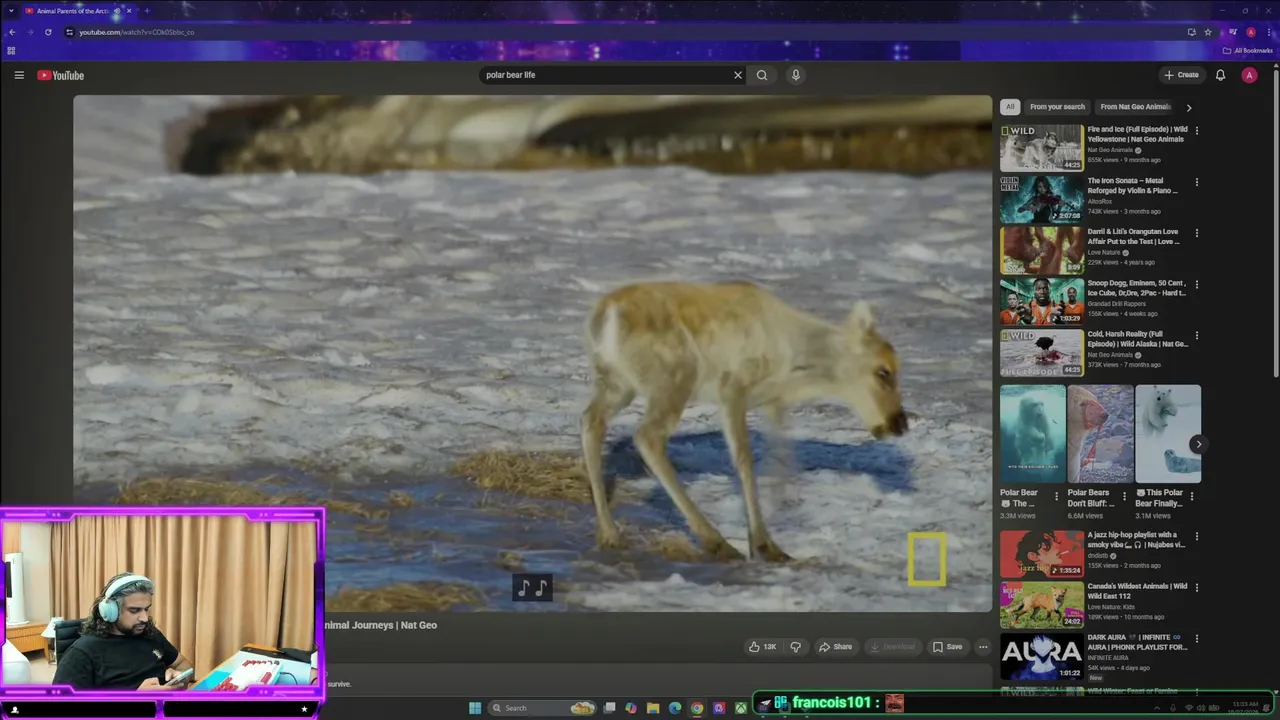Click the music note captions overlay

[532, 588]
